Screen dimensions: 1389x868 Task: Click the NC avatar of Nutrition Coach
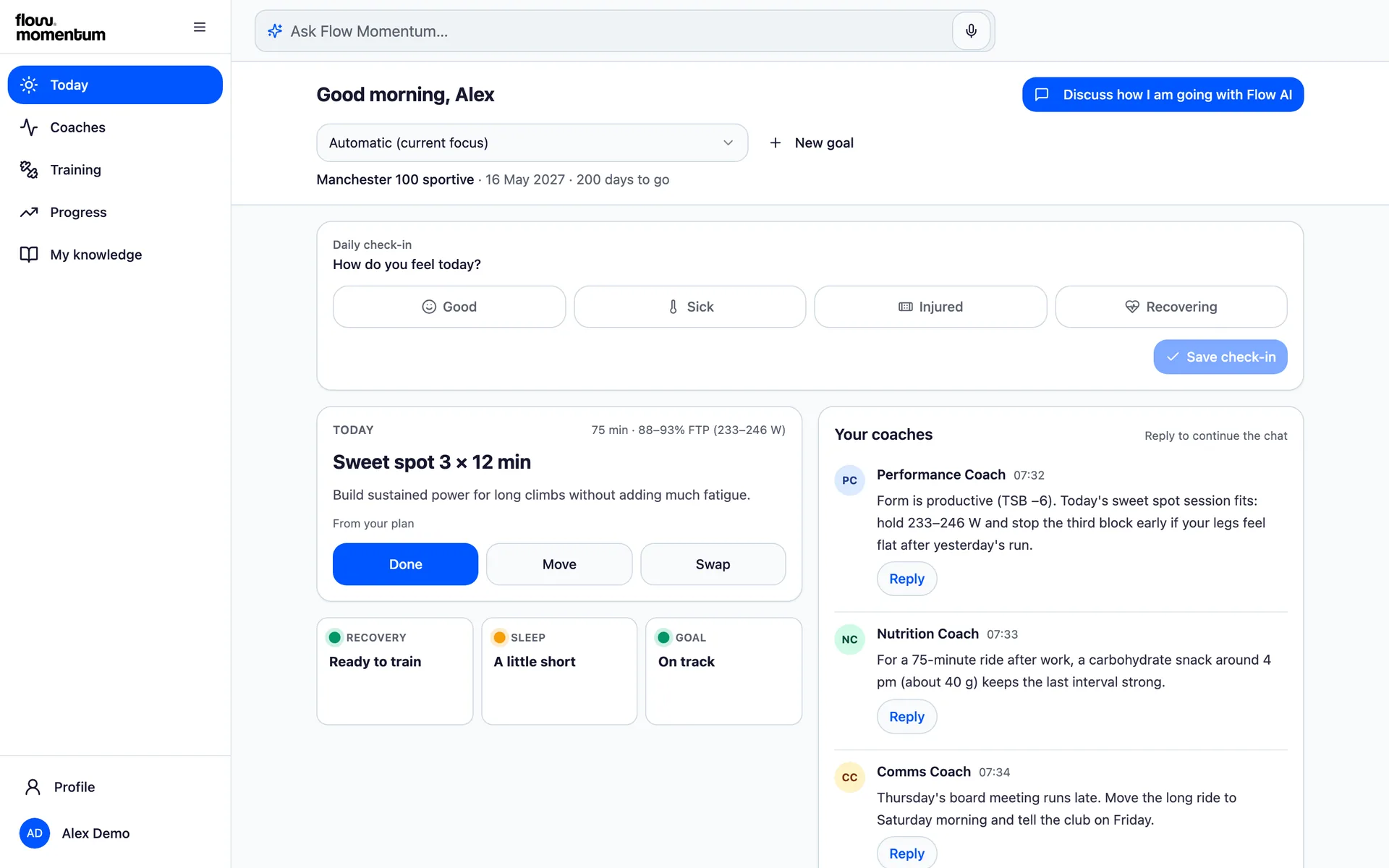(849, 639)
